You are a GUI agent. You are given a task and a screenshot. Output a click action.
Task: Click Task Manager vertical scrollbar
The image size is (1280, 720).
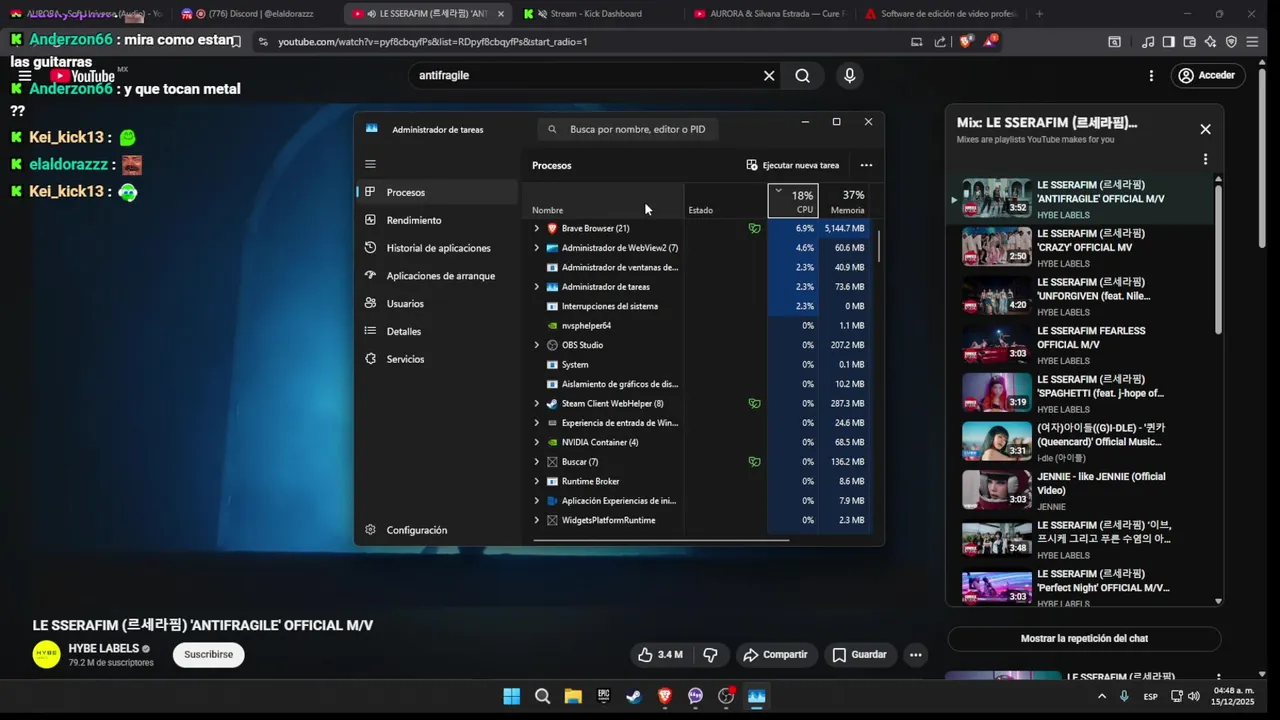coord(879,246)
